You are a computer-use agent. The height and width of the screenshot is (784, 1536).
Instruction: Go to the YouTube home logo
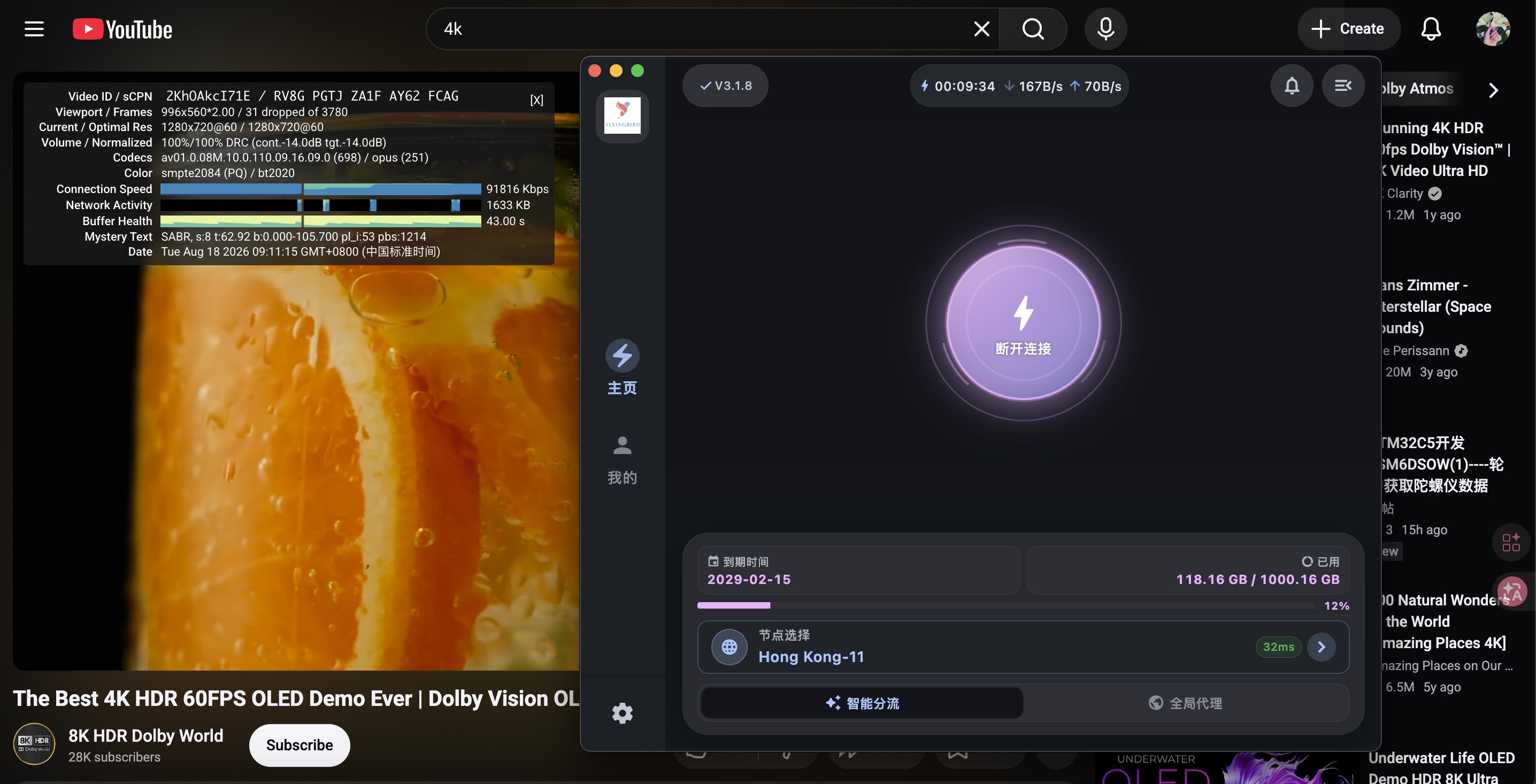122,29
